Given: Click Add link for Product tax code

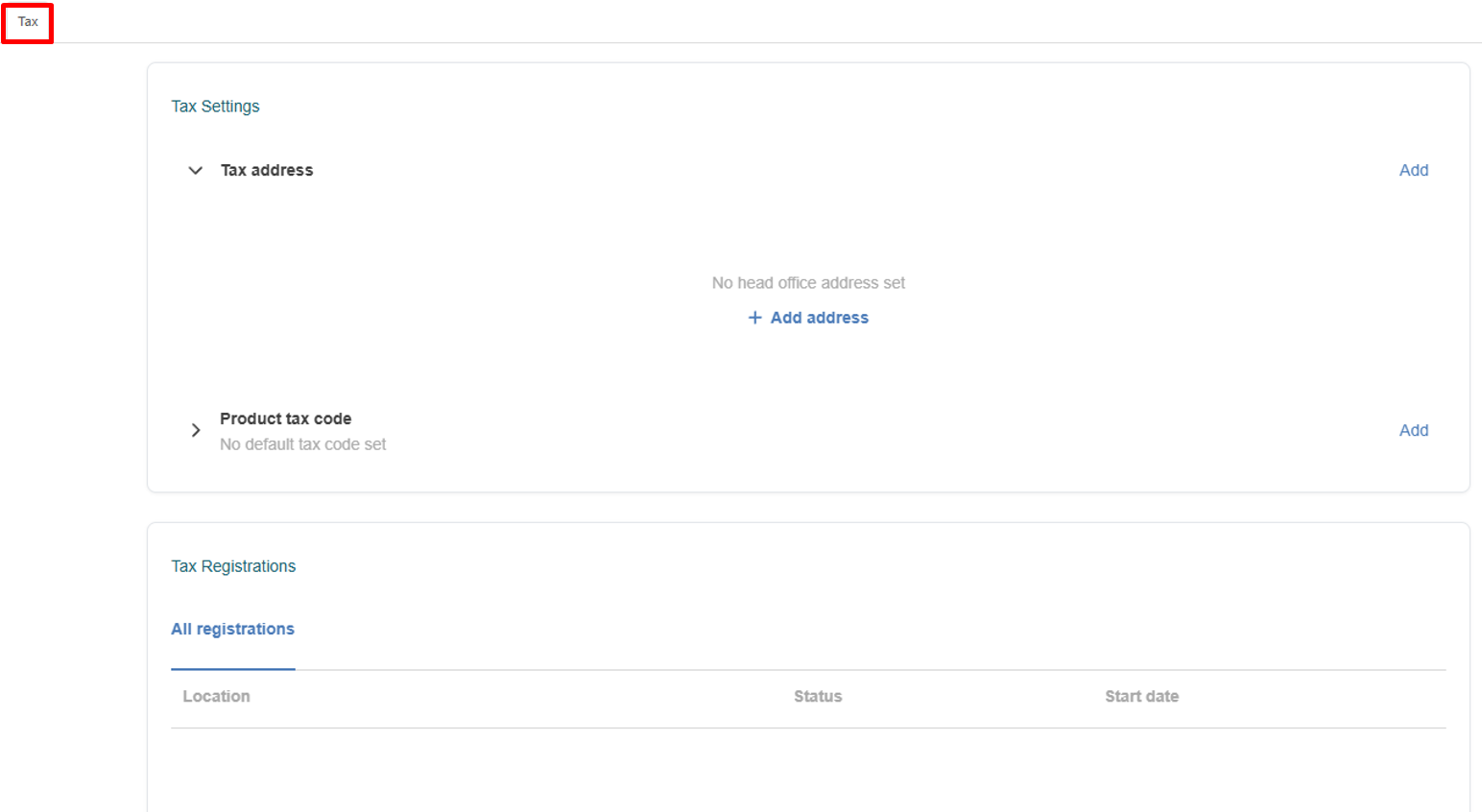Looking at the screenshot, I should 1413,430.
